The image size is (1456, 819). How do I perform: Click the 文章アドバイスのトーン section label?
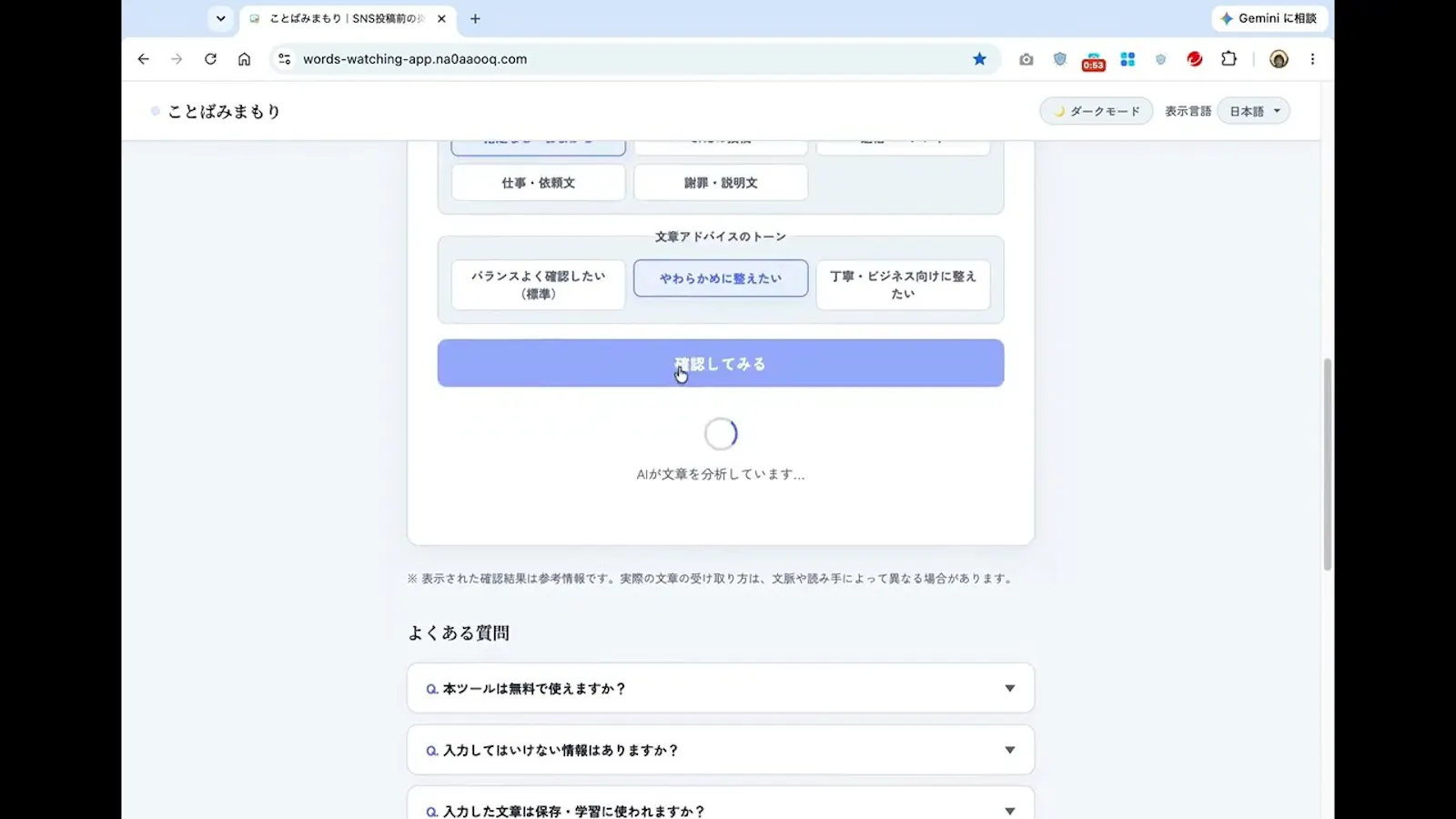coord(721,237)
